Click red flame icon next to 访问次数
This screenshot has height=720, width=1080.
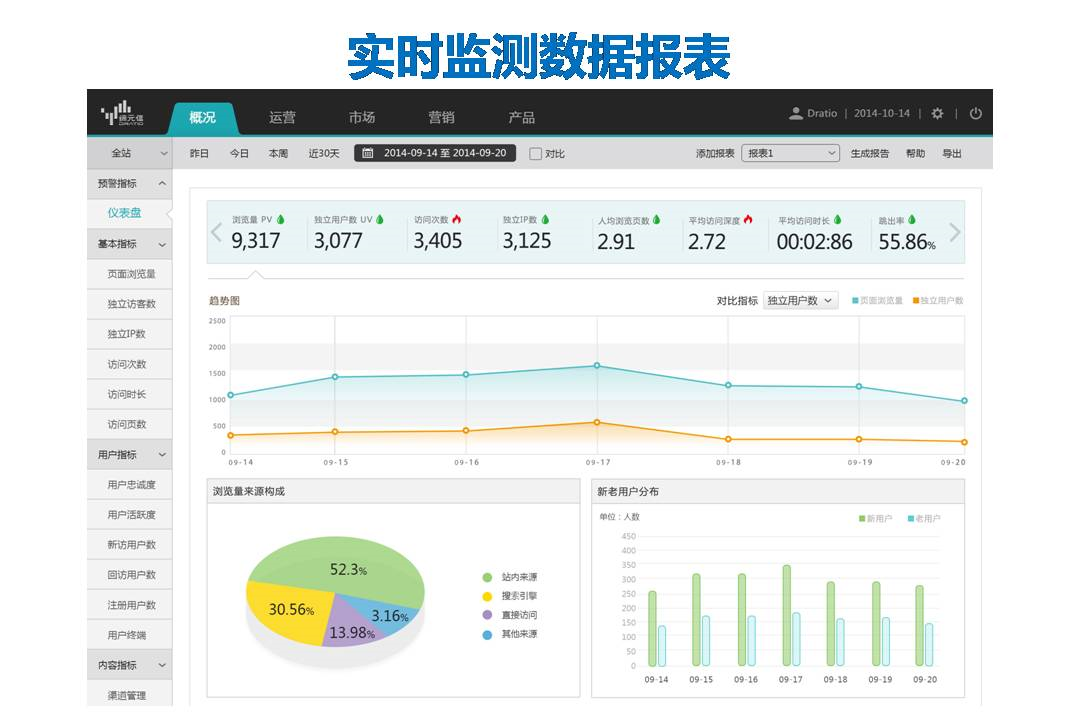457,220
